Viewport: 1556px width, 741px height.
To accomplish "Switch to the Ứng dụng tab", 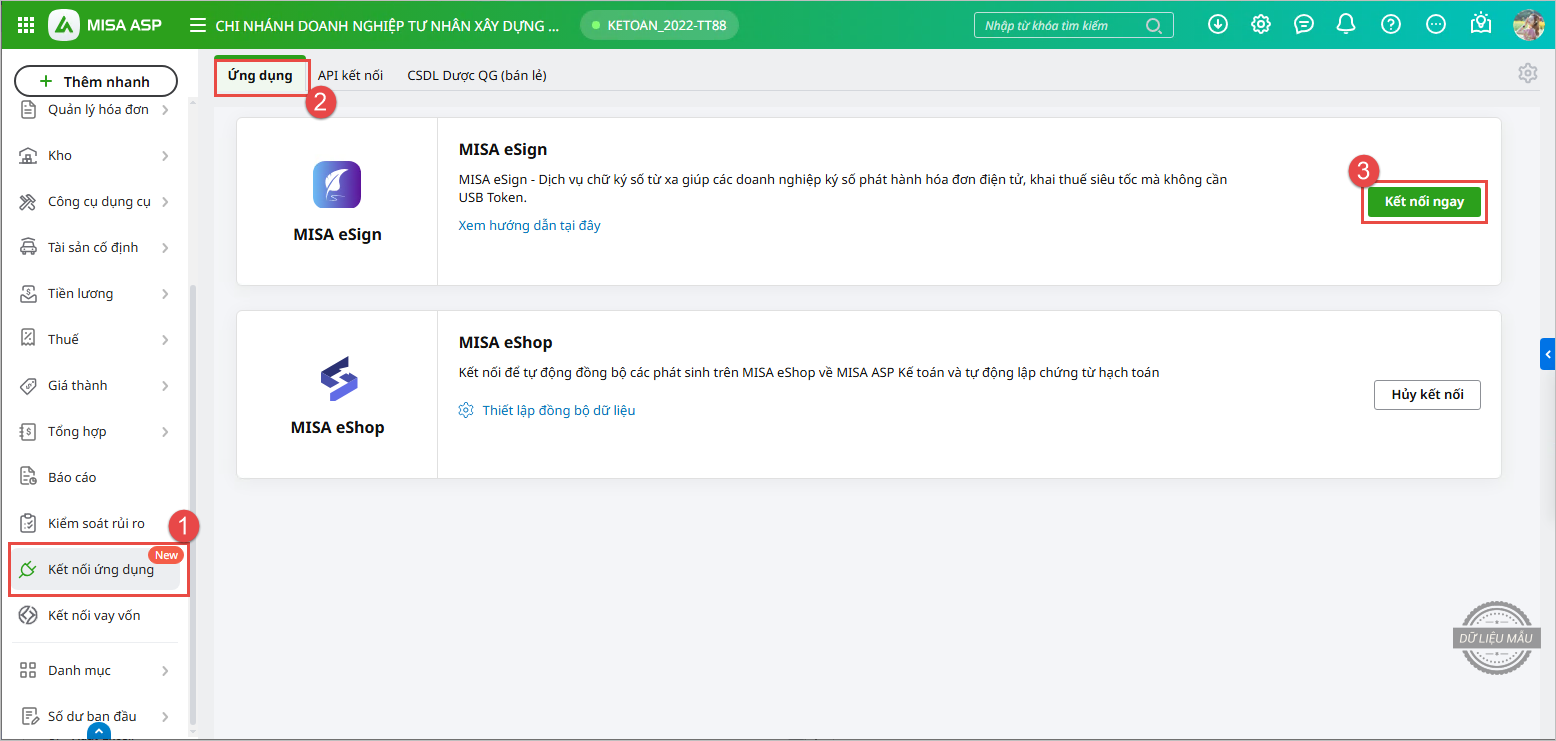I will (x=260, y=75).
